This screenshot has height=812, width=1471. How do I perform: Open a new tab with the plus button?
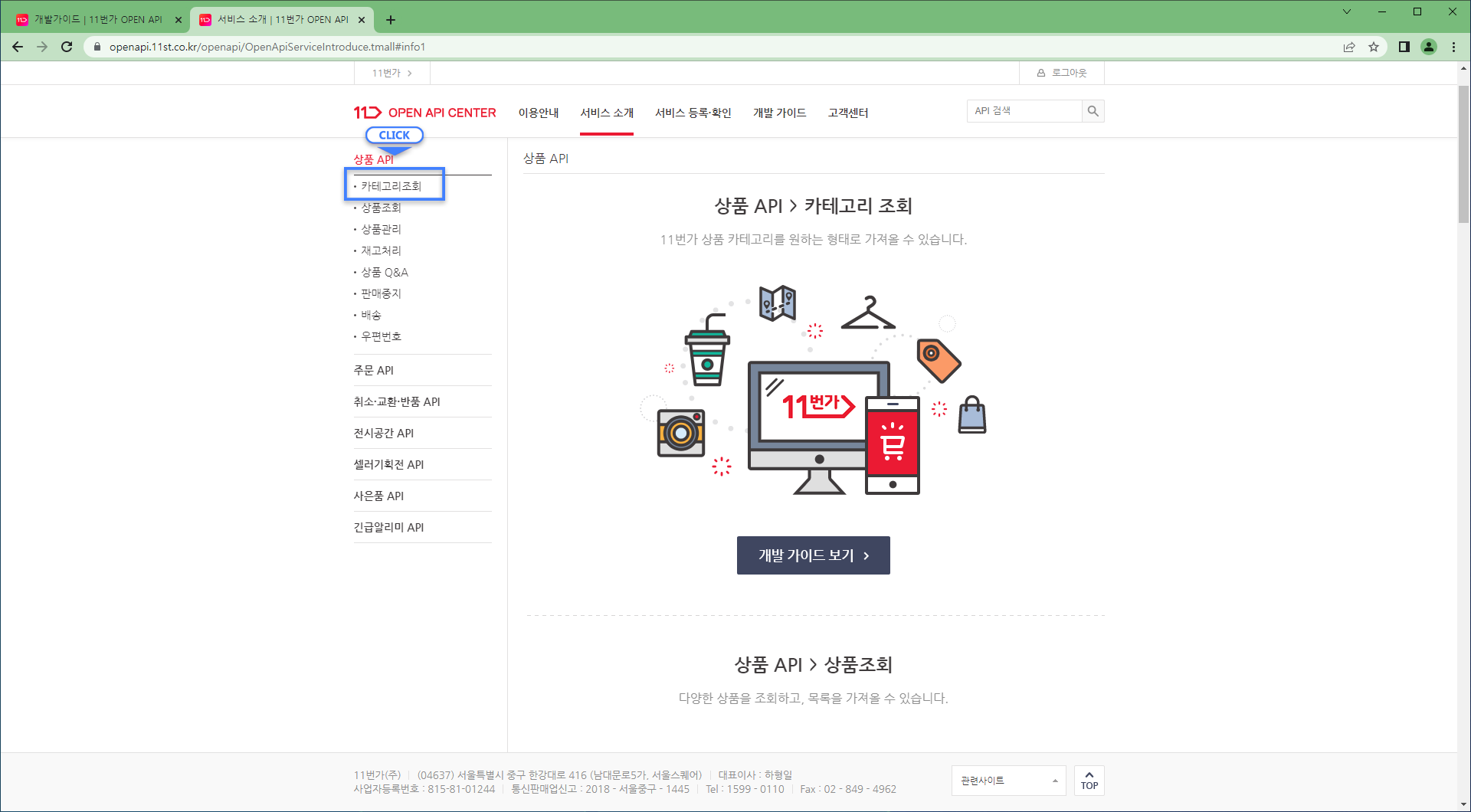click(x=391, y=20)
